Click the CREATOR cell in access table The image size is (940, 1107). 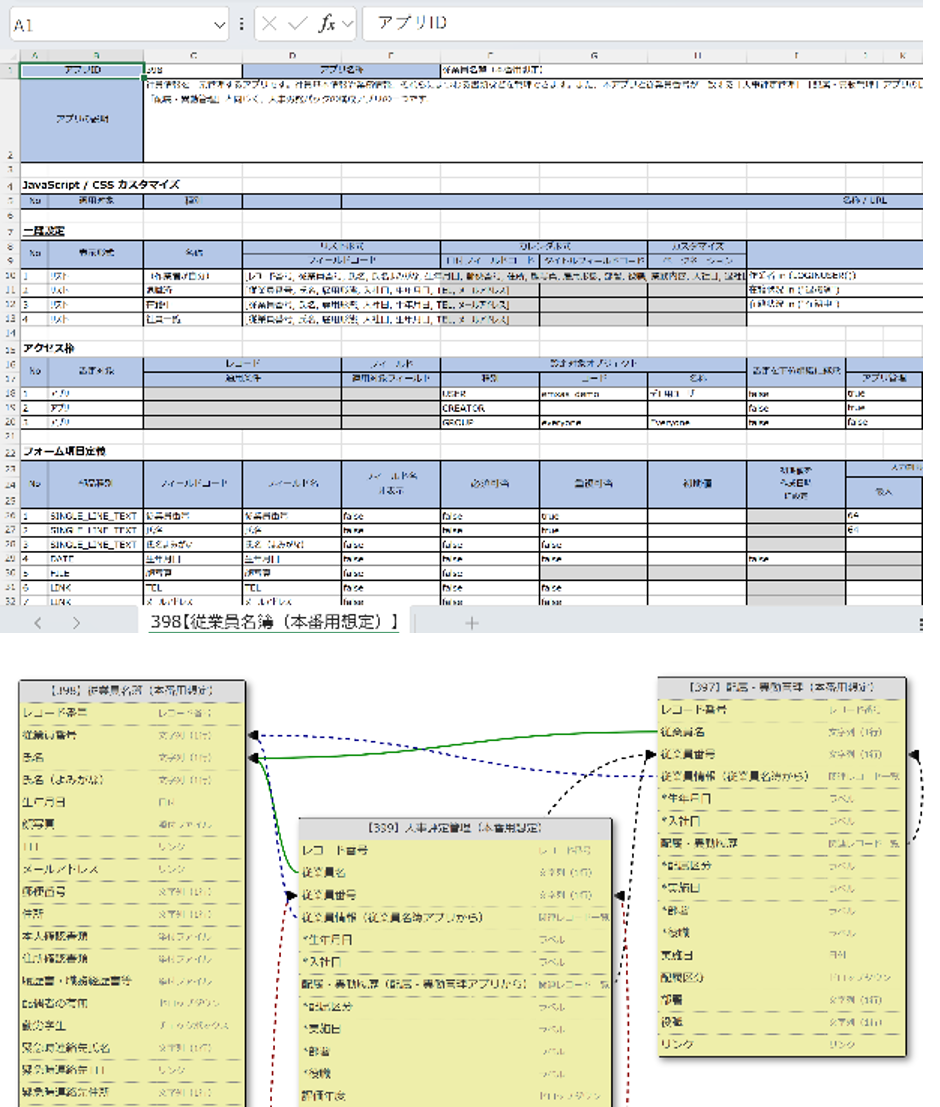pyautogui.click(x=490, y=408)
